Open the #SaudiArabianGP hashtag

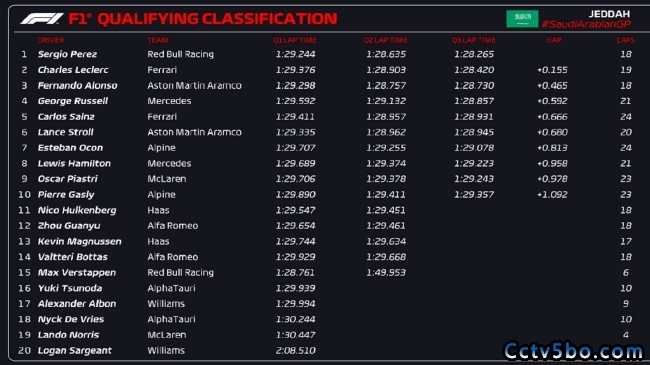[586, 24]
